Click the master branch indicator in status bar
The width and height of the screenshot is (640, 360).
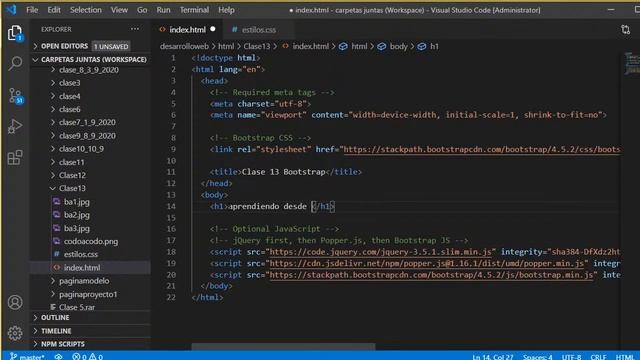[27, 356]
